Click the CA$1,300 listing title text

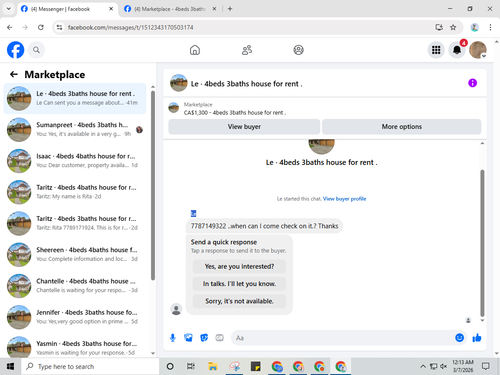click(235, 113)
